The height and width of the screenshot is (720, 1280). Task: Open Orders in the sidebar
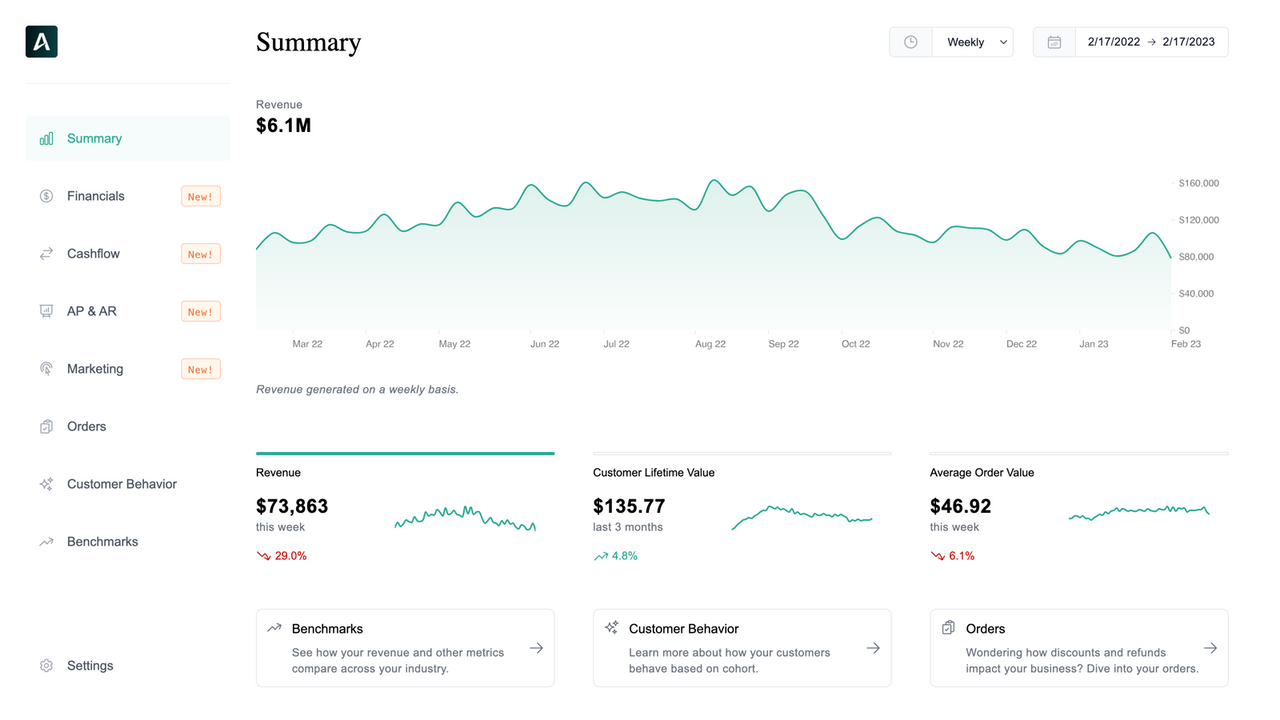(x=128, y=427)
